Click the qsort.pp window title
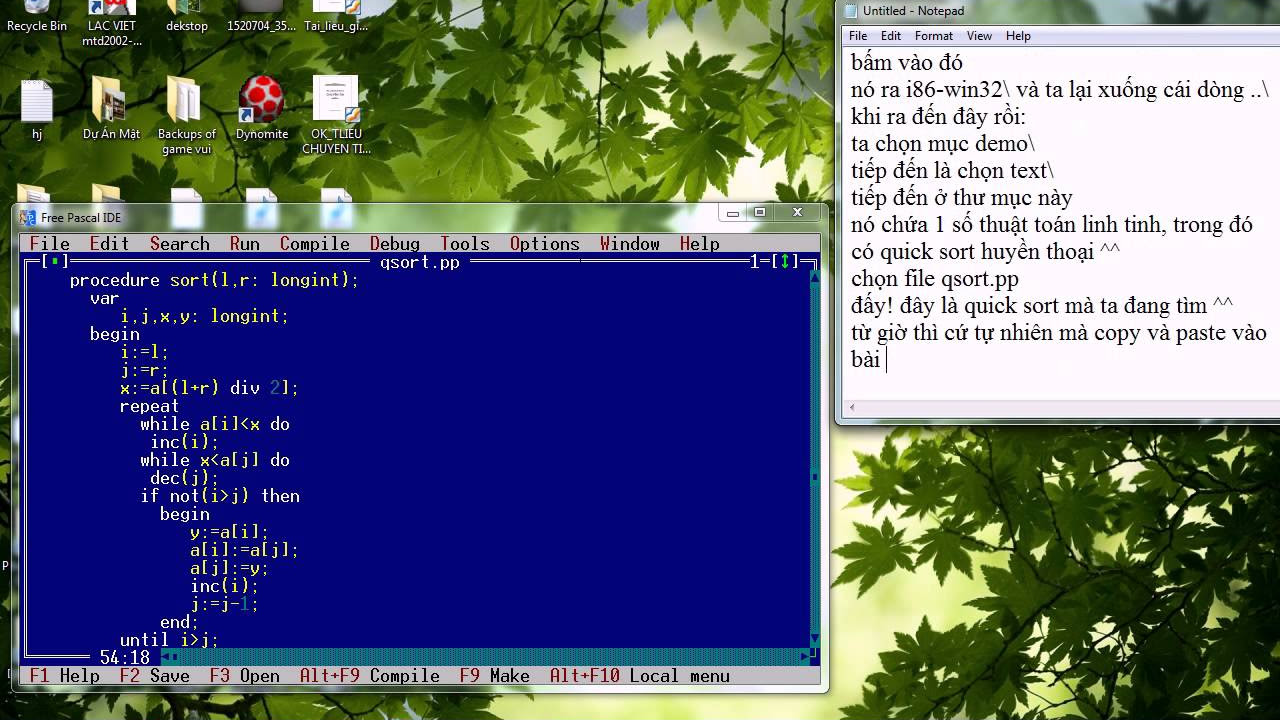This screenshot has width=1280, height=720. (420, 262)
